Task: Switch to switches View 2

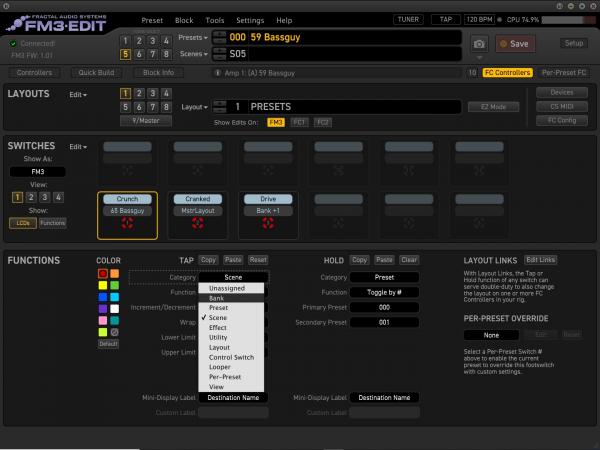Action: tap(30, 197)
